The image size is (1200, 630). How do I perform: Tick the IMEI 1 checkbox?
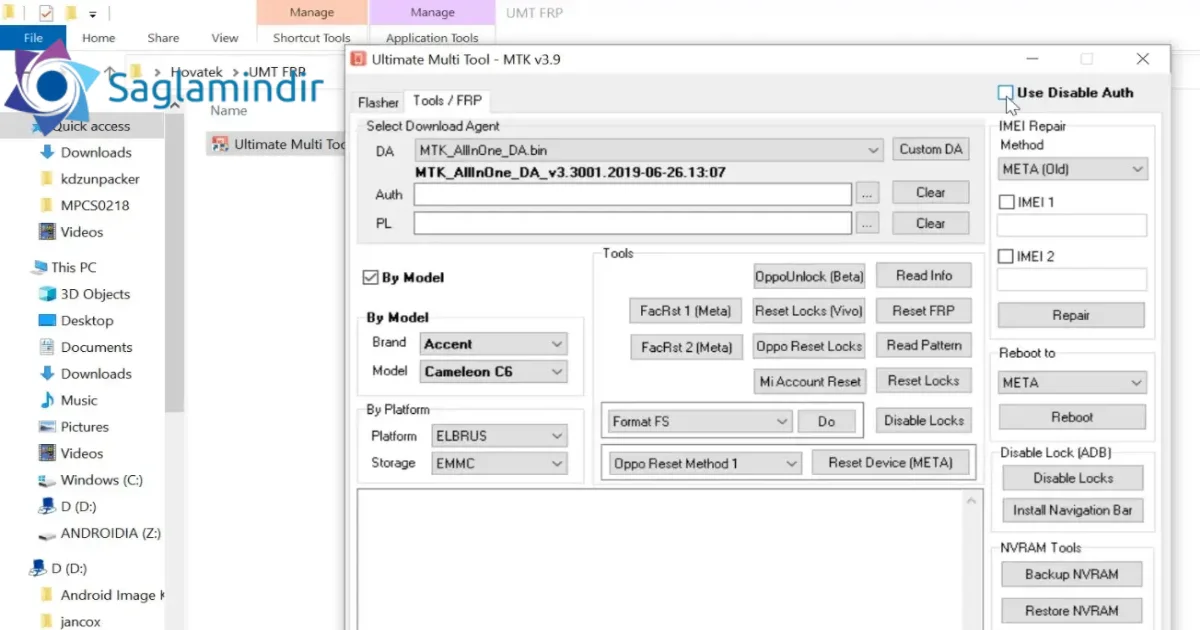[1007, 202]
